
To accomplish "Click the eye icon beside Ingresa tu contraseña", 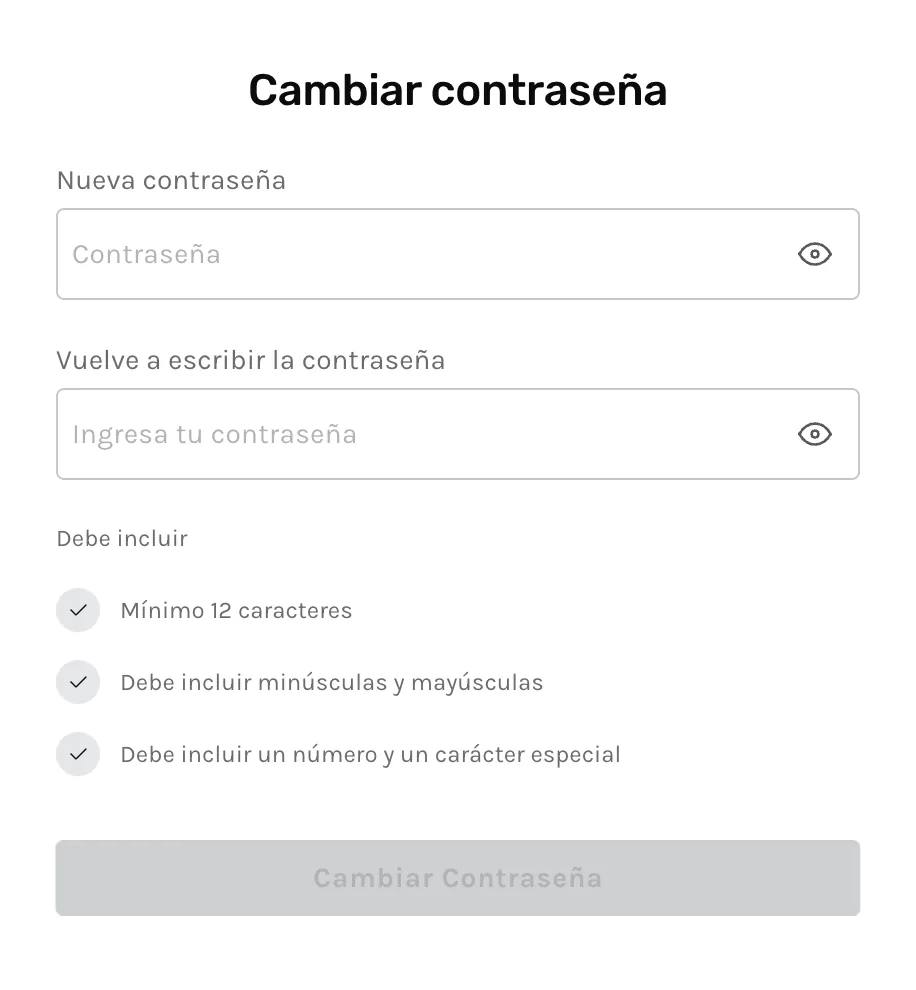I will pos(814,434).
